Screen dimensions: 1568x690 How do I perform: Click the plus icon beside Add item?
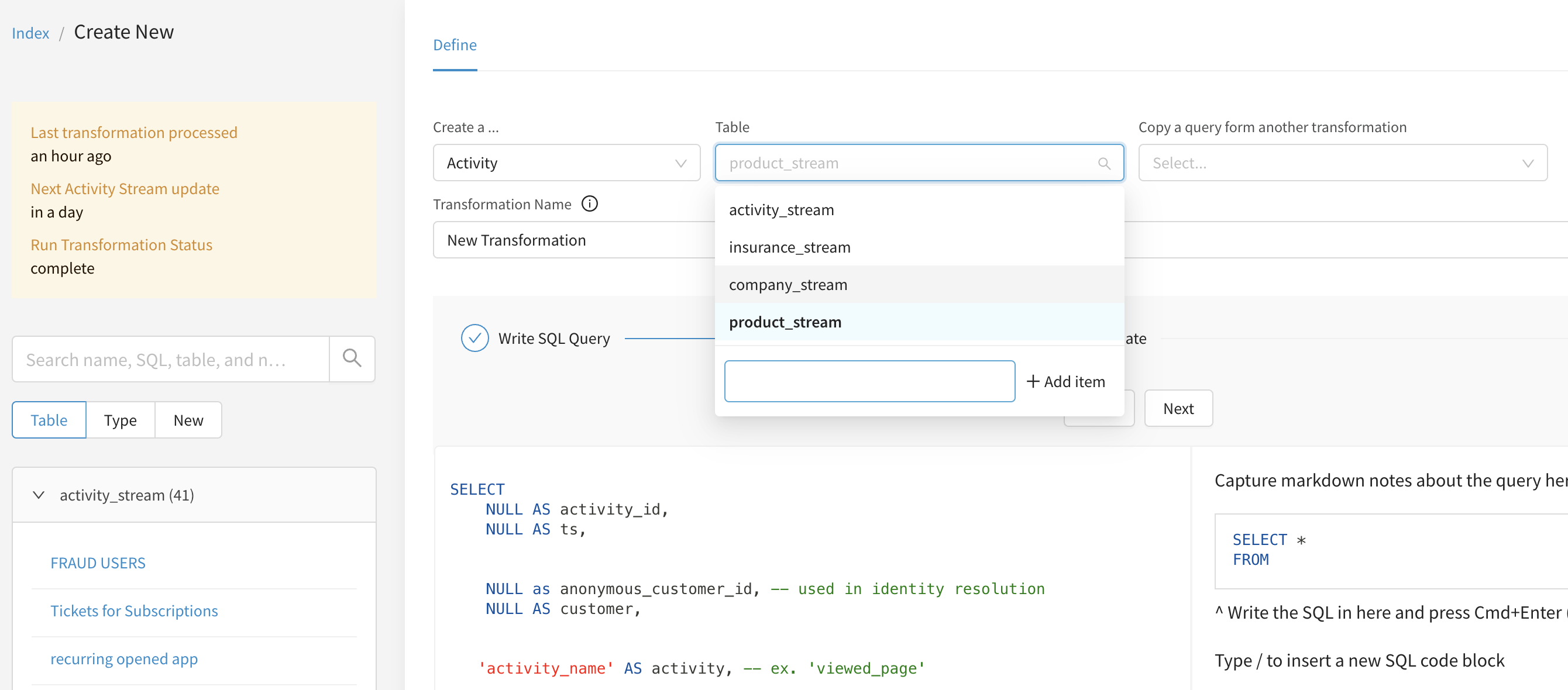click(x=1032, y=381)
